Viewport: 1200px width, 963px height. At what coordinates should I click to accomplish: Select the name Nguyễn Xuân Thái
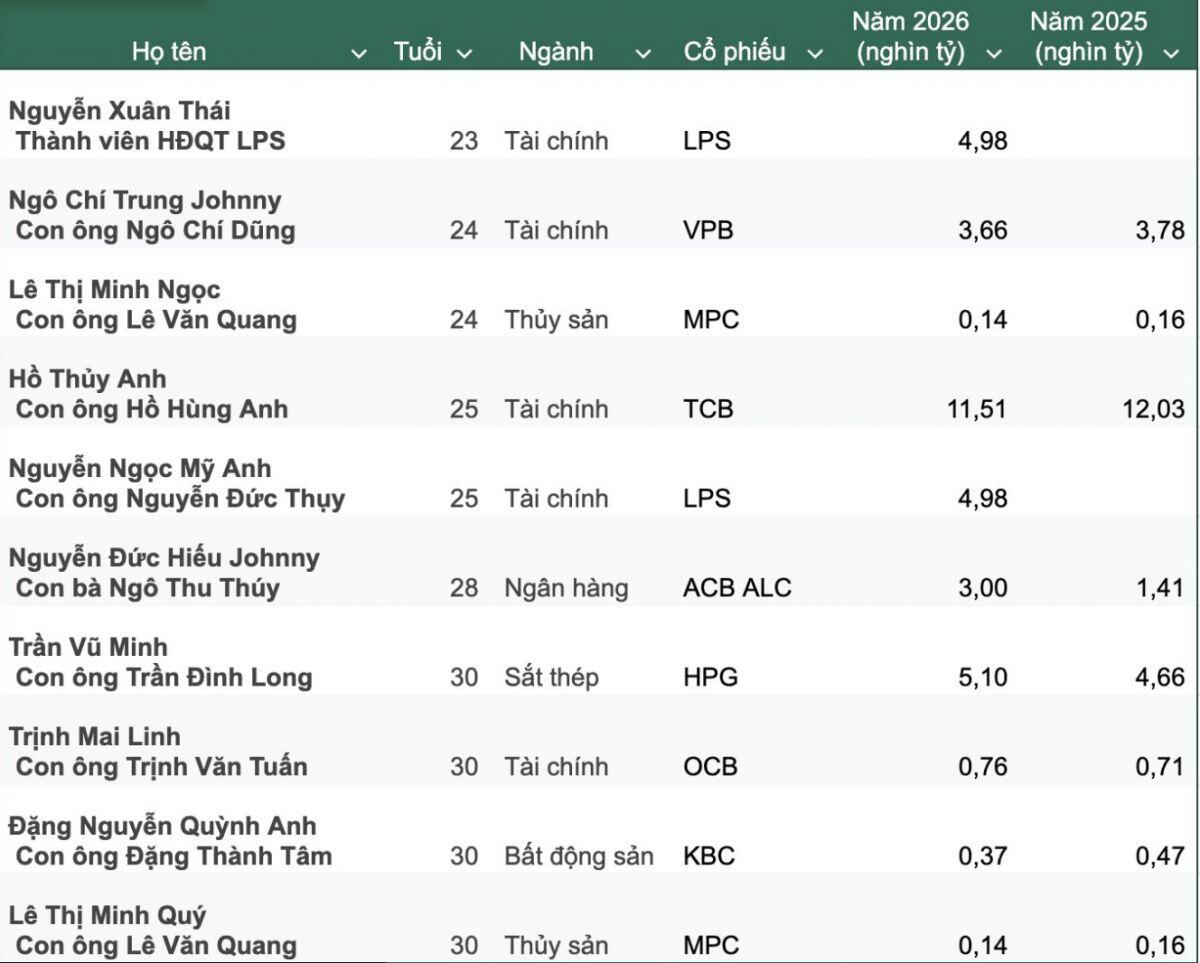pos(120,111)
